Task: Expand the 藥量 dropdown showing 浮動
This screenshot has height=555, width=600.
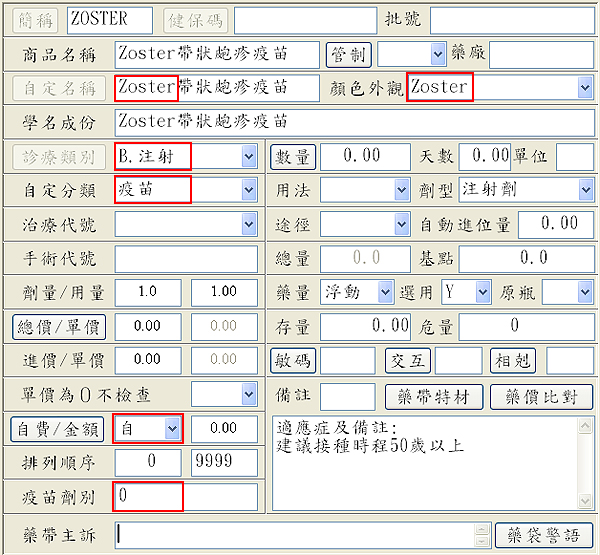Action: pos(385,292)
